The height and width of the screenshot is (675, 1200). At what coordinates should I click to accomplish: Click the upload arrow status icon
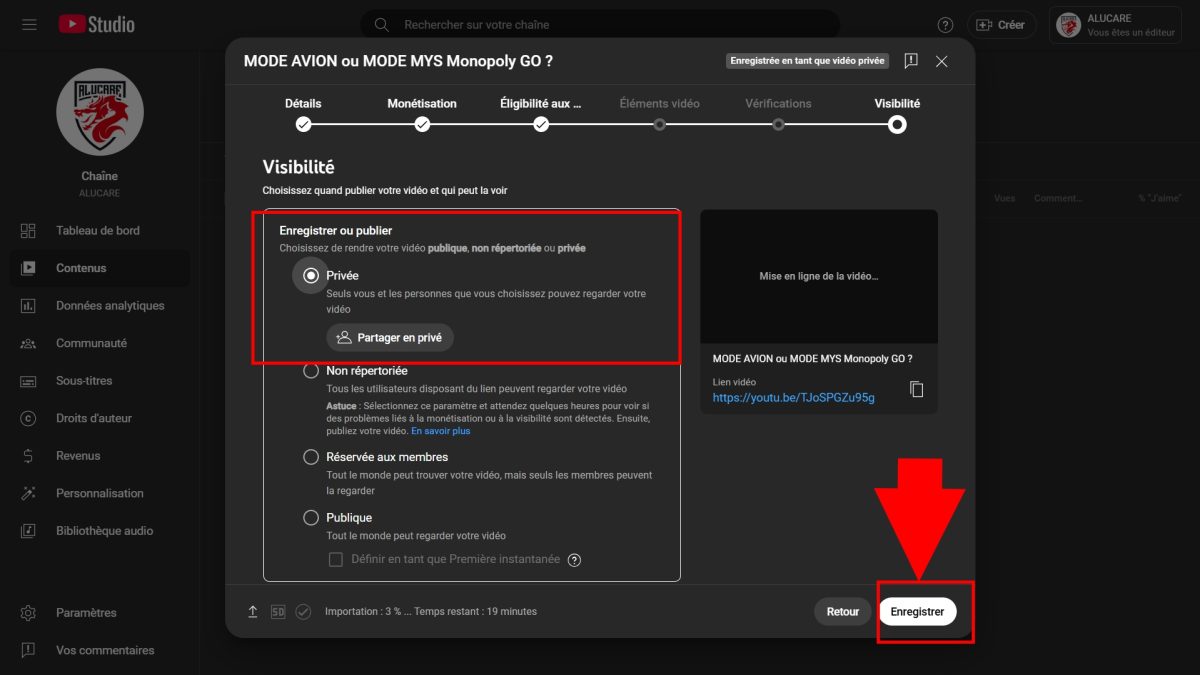coord(253,612)
